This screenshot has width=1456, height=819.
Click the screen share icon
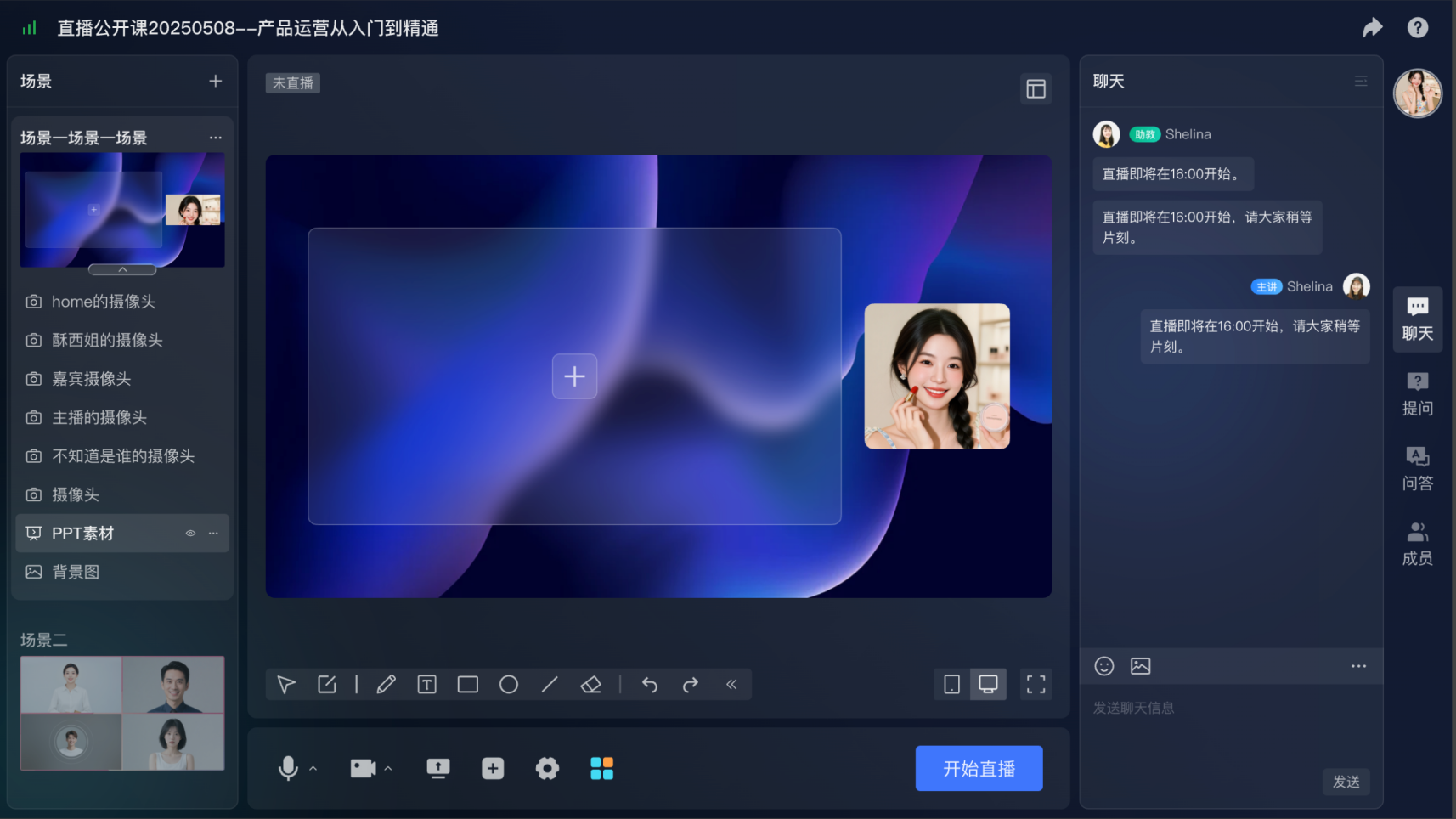(x=437, y=769)
